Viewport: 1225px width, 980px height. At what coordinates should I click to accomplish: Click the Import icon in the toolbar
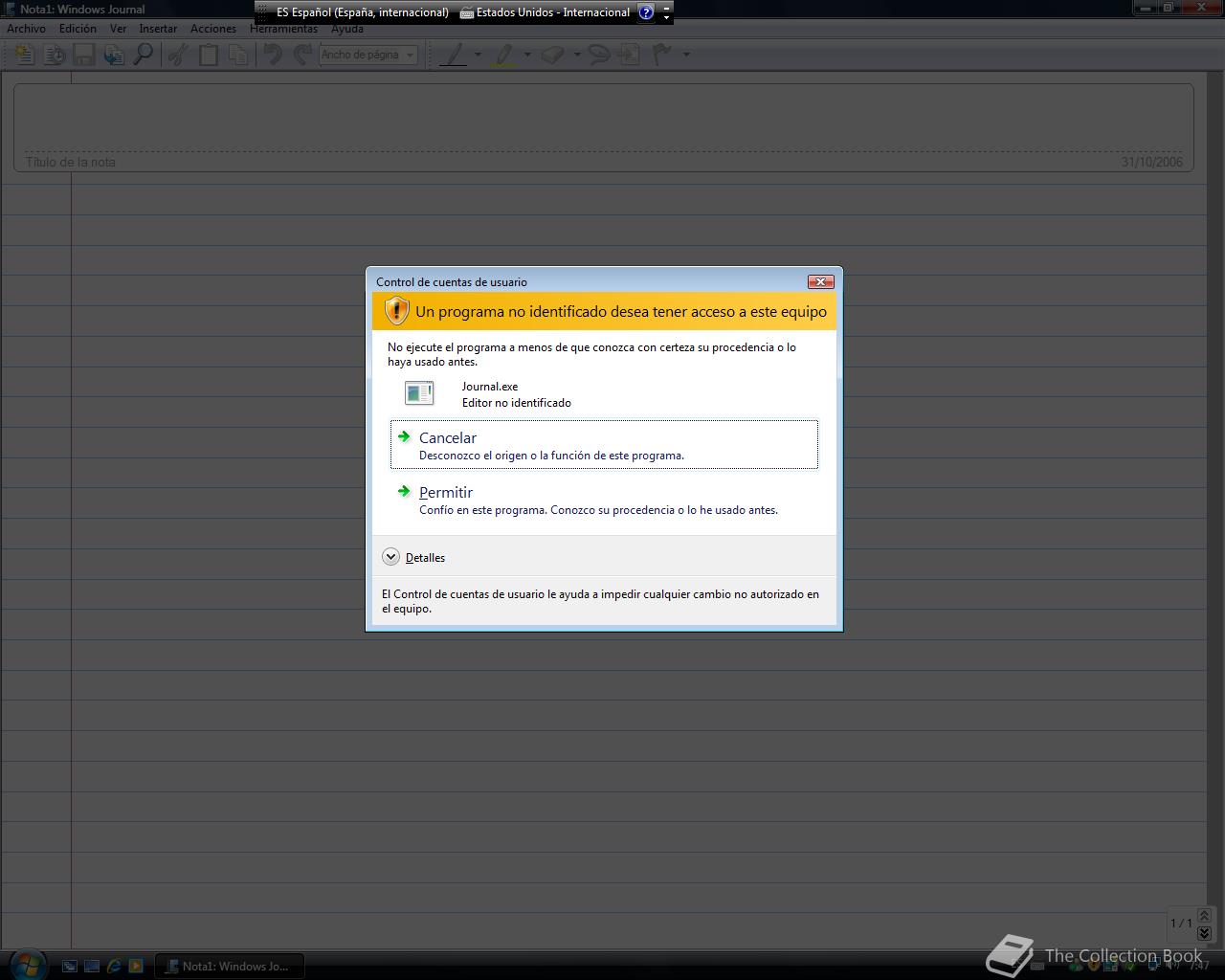(114, 55)
